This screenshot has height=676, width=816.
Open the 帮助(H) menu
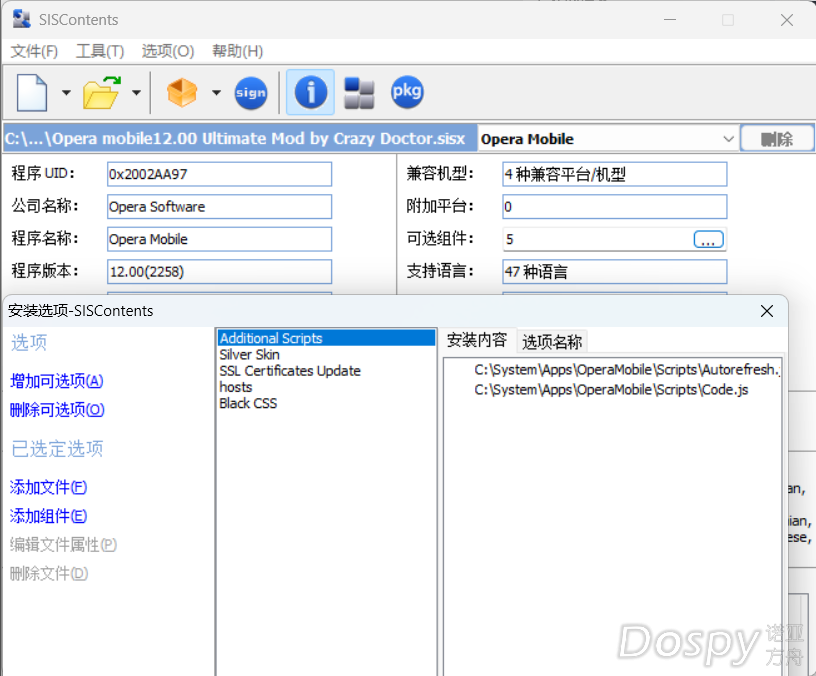(237, 51)
